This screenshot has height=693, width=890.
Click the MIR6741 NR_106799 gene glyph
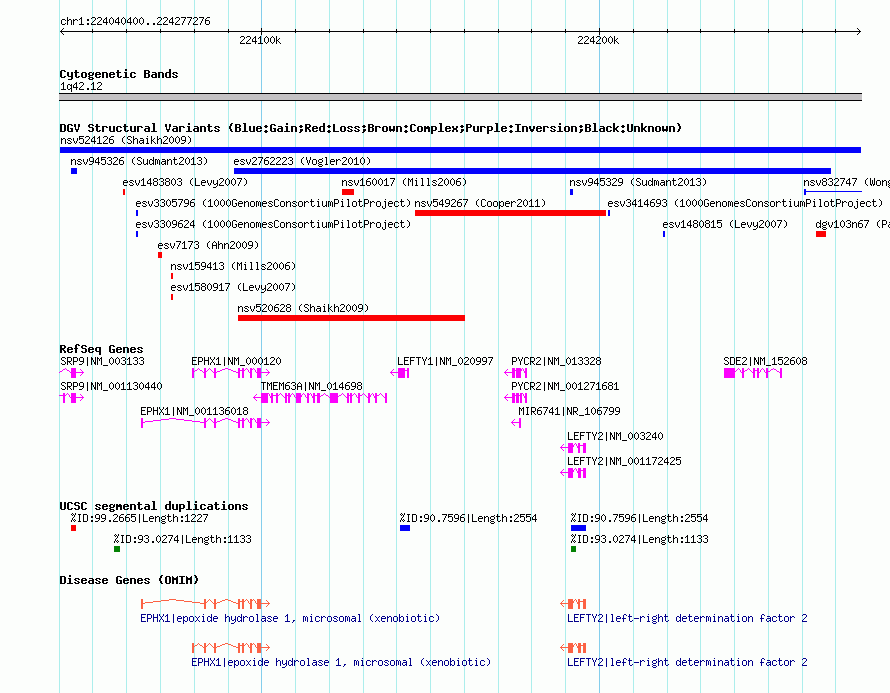click(x=516, y=423)
